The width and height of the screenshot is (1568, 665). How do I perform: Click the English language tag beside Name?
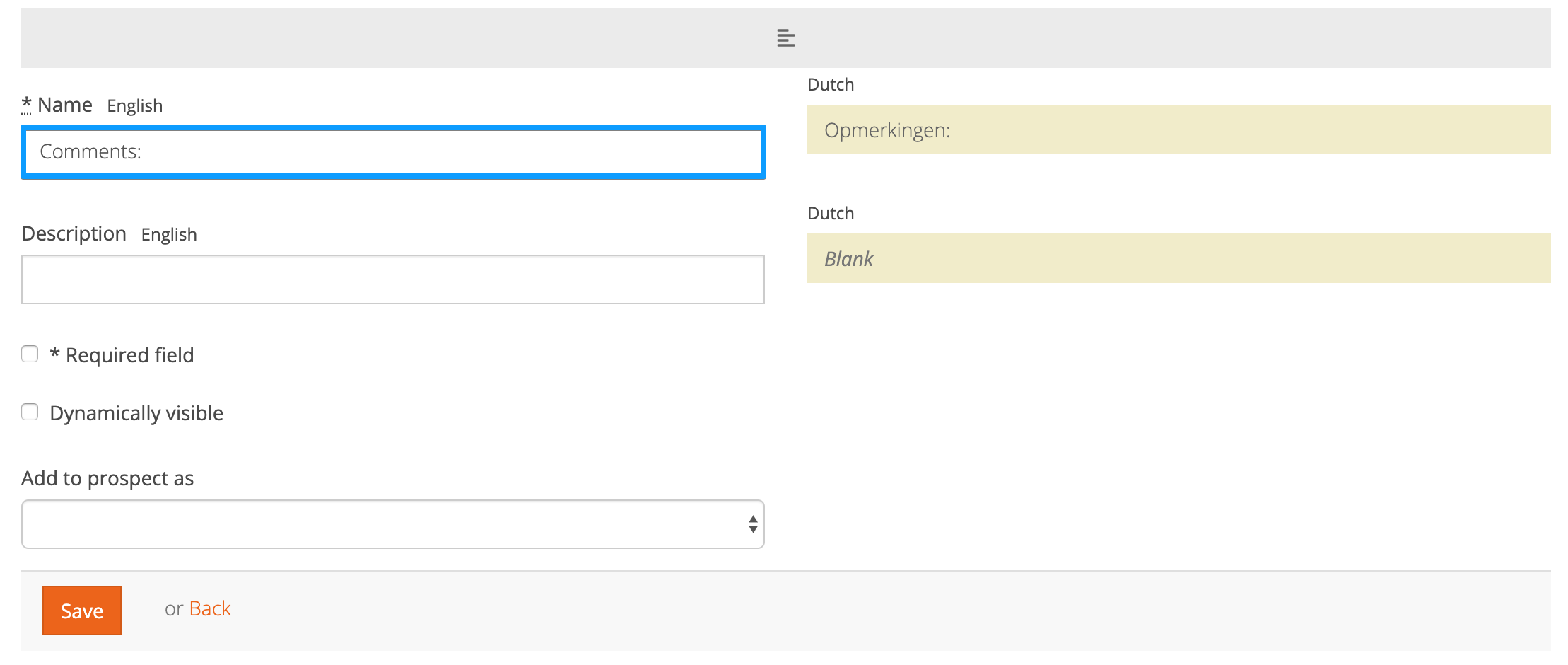coord(135,106)
